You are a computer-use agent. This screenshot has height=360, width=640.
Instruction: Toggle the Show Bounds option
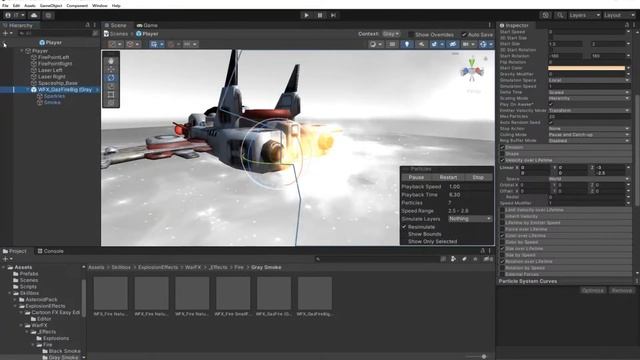pyautogui.click(x=424, y=234)
